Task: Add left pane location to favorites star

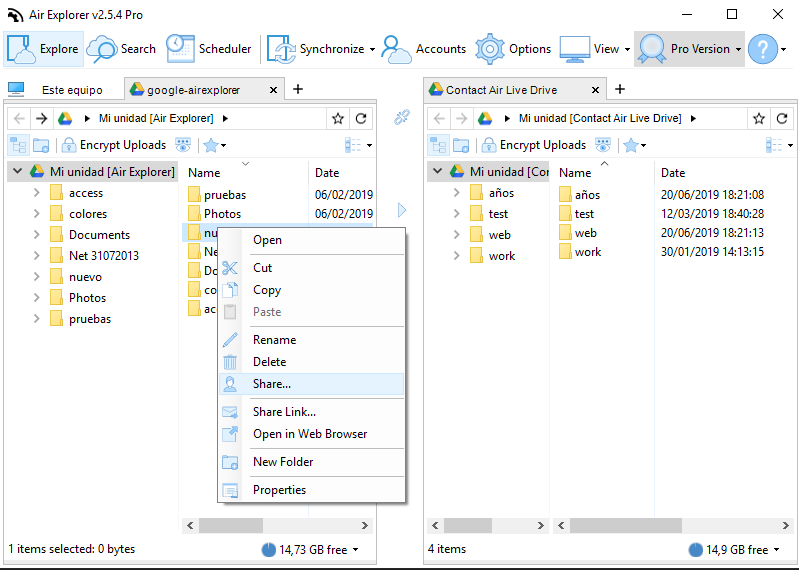Action: pyautogui.click(x=338, y=119)
